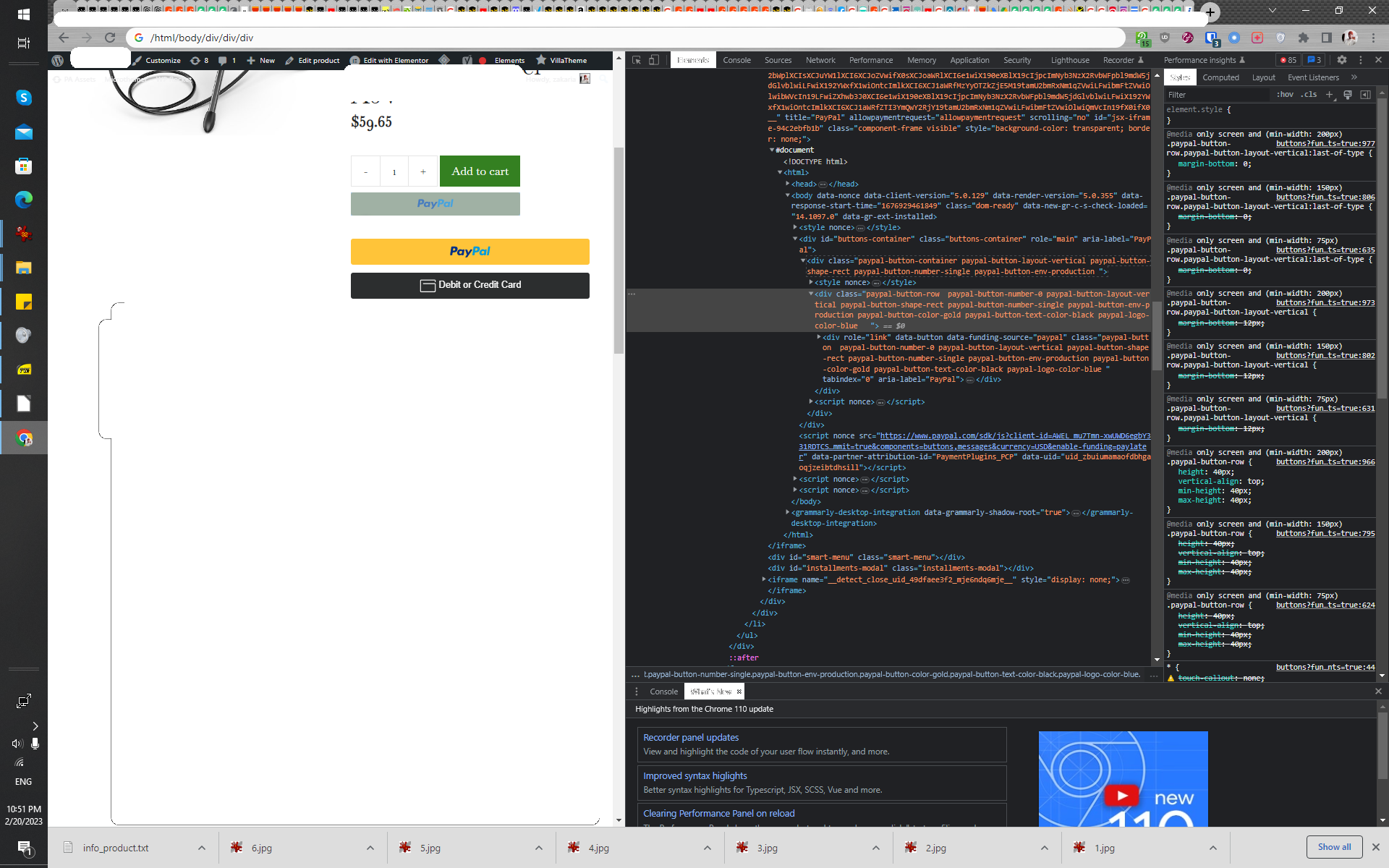Click Edit product in admin bar
Image resolution: width=1389 pixels, height=868 pixels.
313,60
